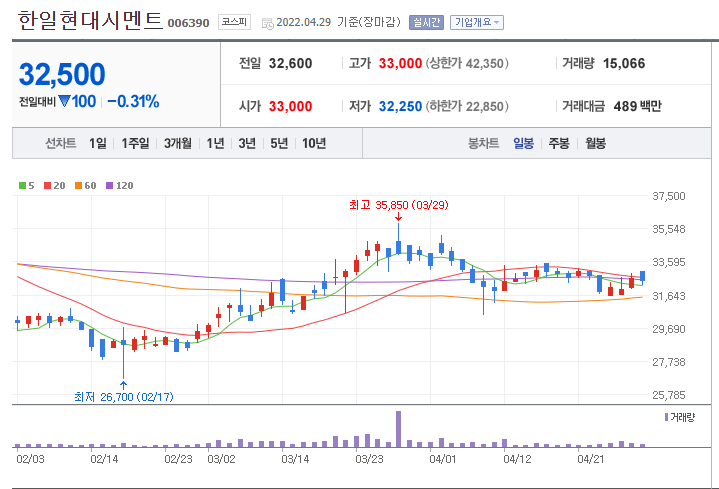
Task: Click the 코스피 market badge
Action: pyautogui.click(x=234, y=22)
